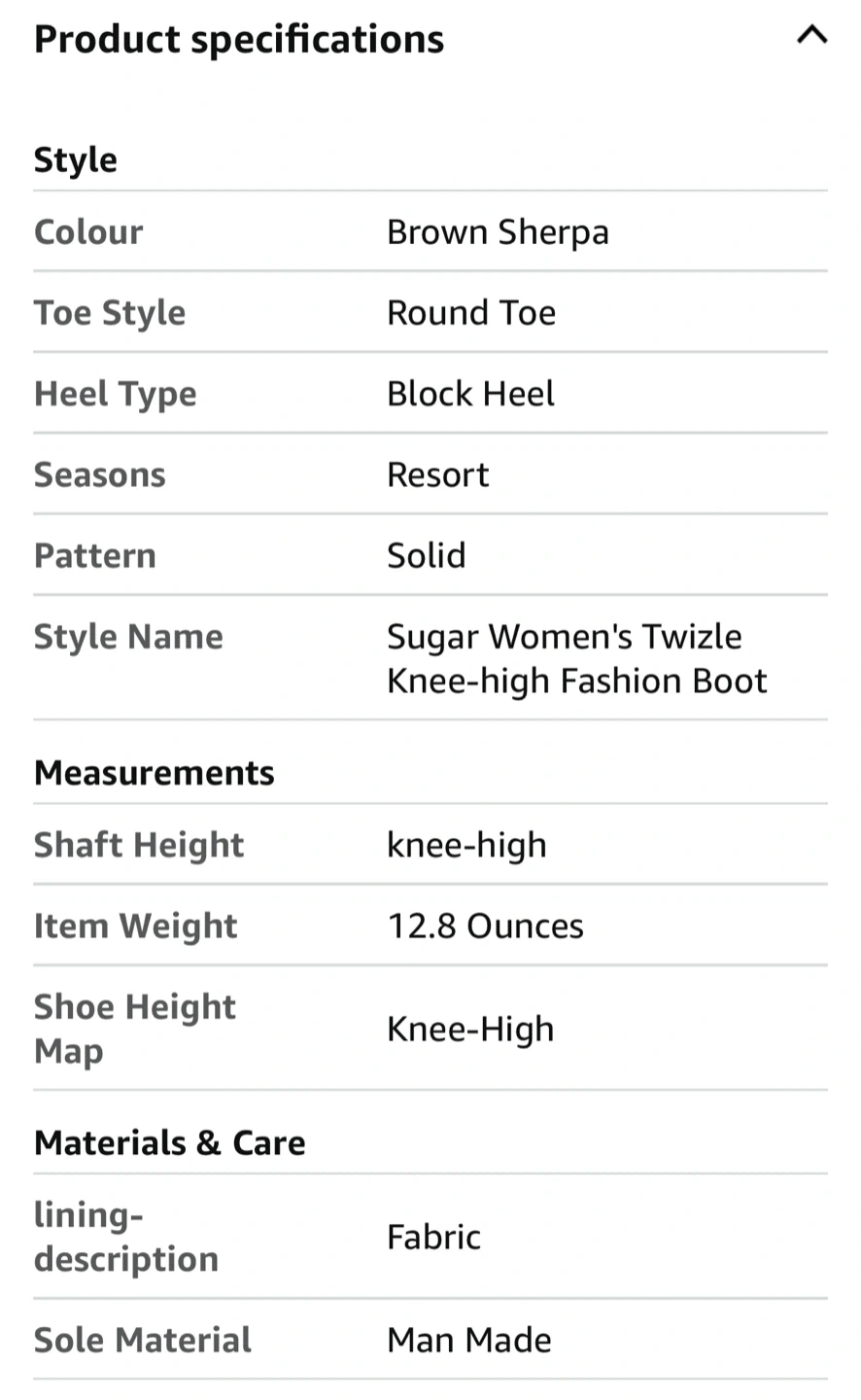Screen dimensions: 861x1400
Task: Click the Fabric lining value
Action: (x=433, y=1238)
